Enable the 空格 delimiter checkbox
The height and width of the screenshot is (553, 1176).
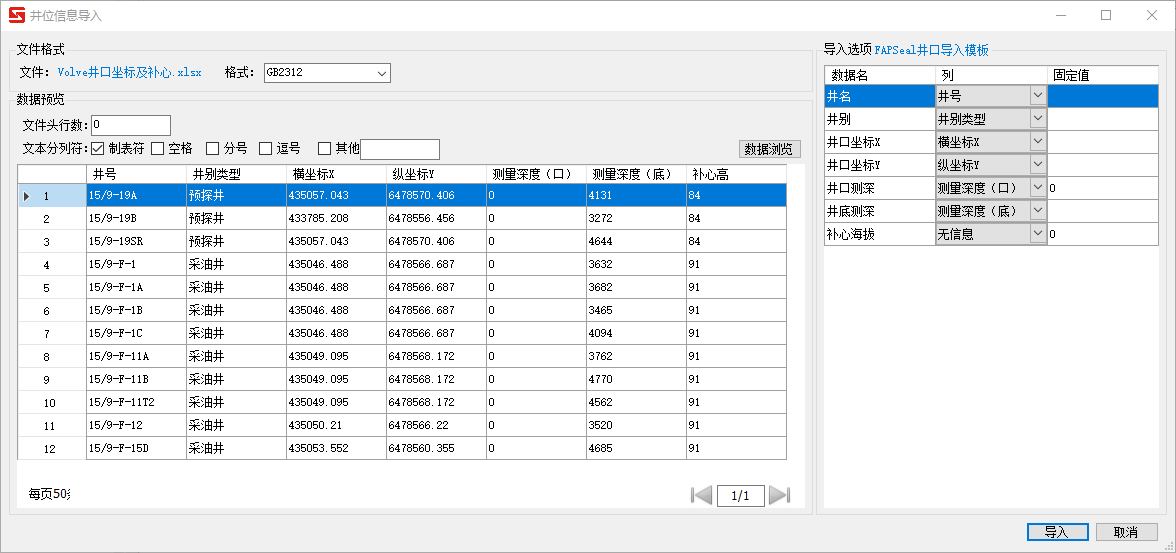tap(158, 149)
